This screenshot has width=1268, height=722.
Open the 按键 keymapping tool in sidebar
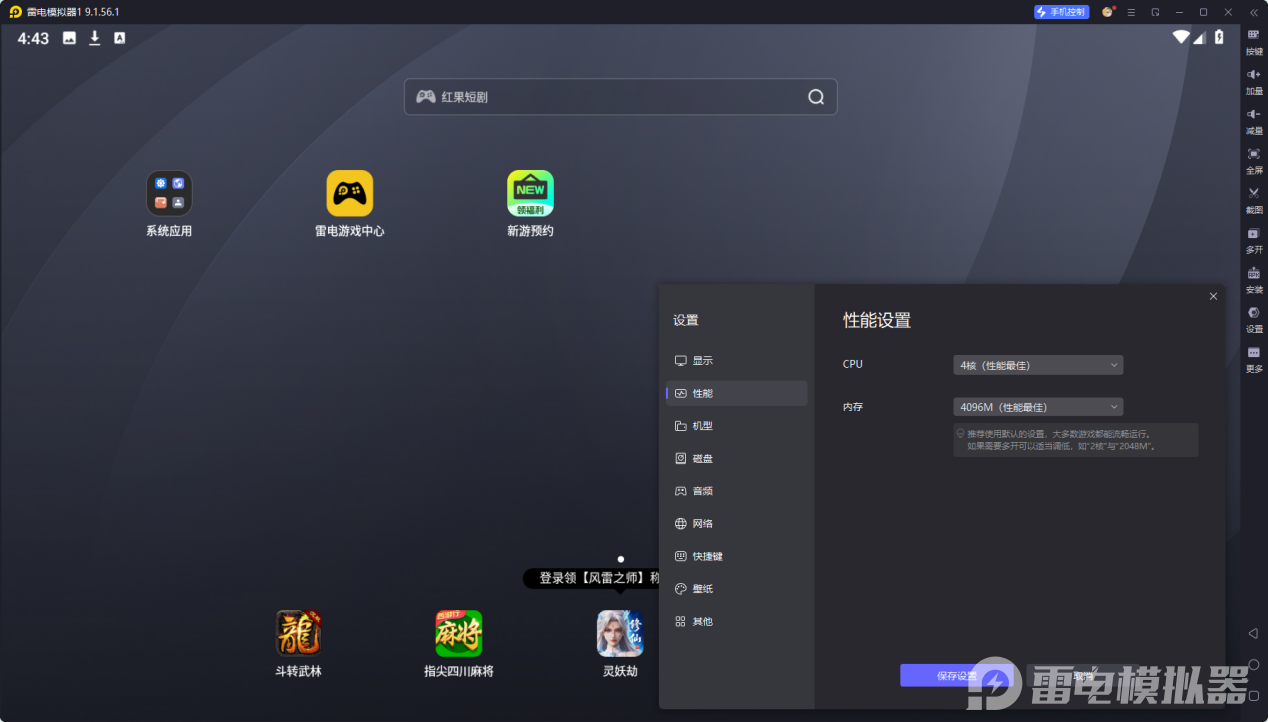1253,41
